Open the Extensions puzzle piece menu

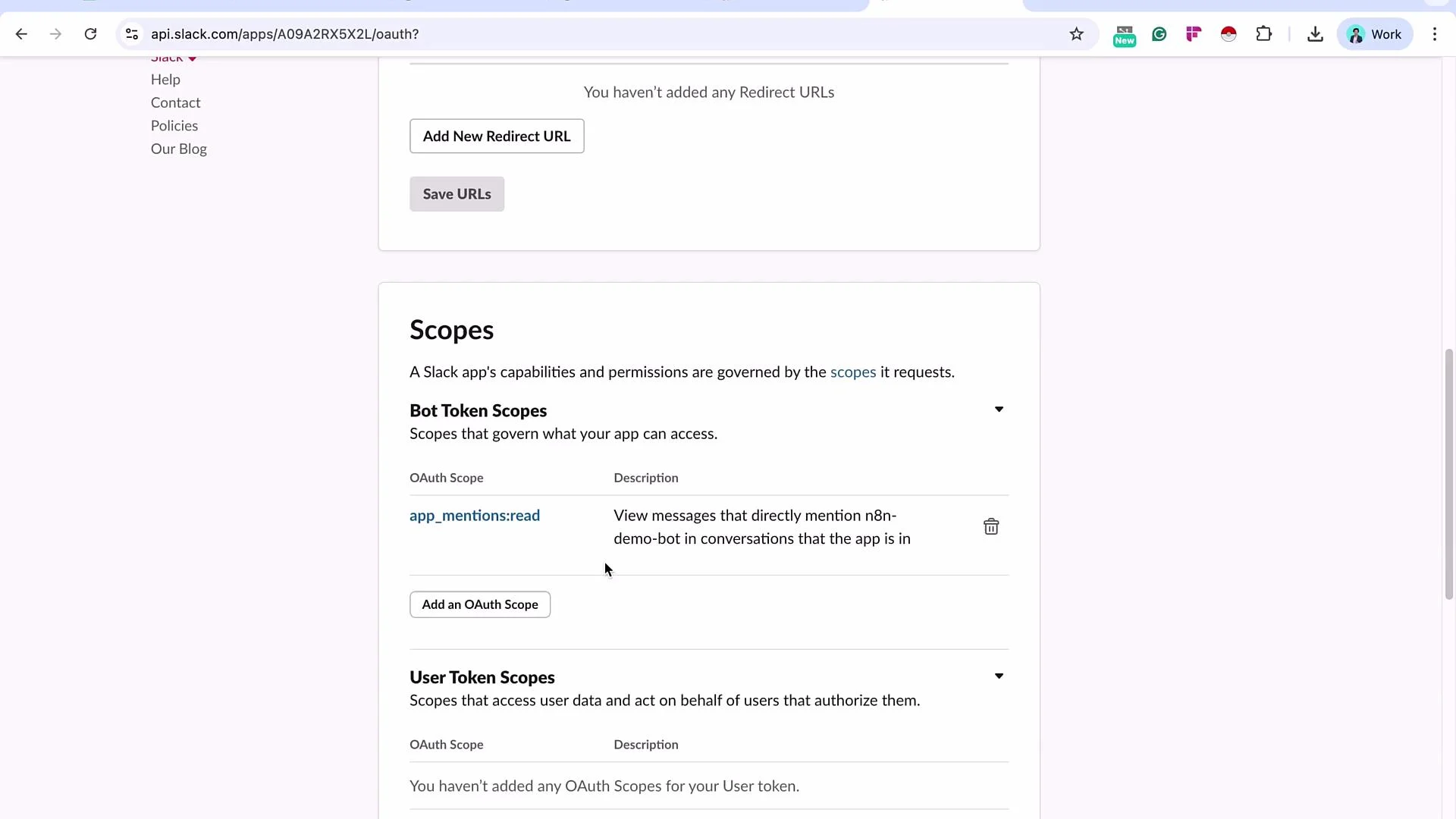[x=1263, y=34]
